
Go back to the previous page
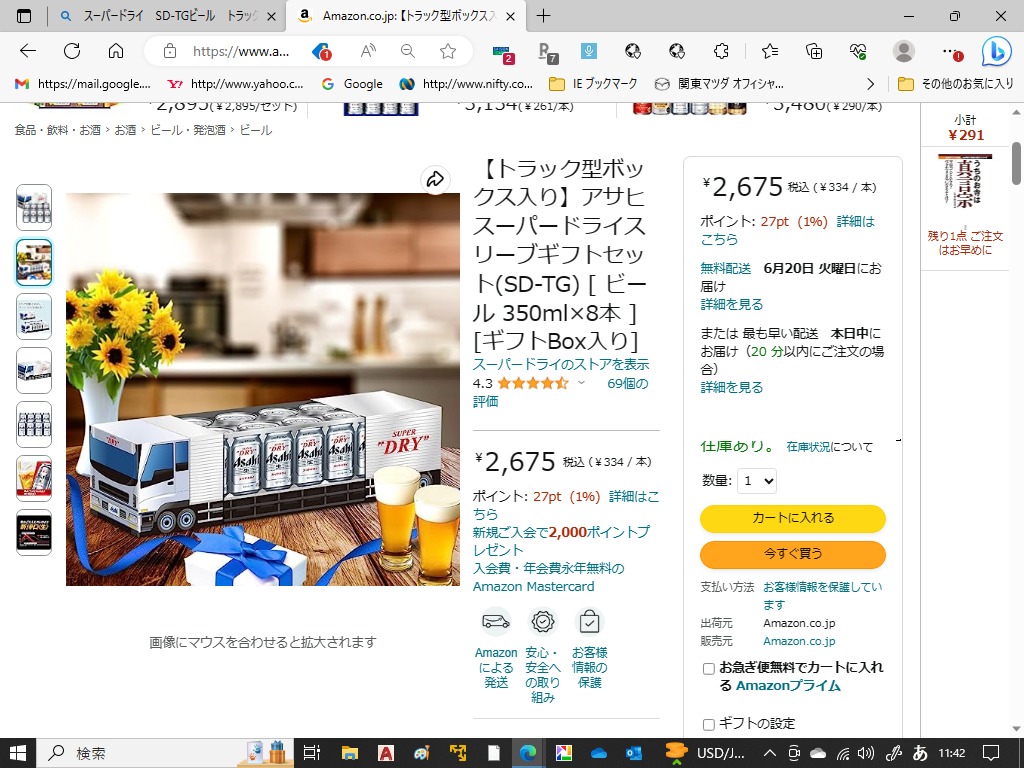(27, 51)
